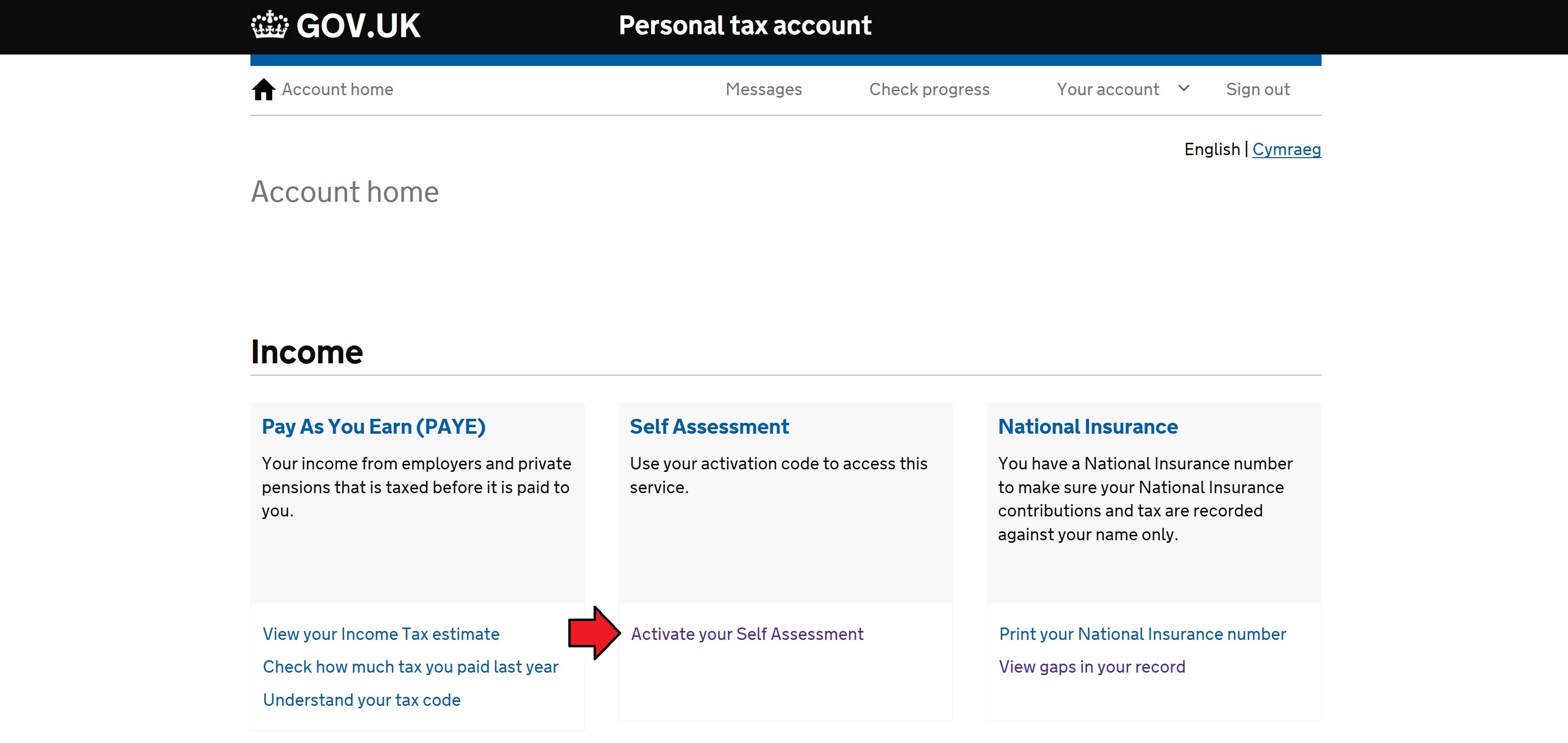Click the Account home page heading
This screenshot has width=1568, height=743.
click(x=345, y=192)
